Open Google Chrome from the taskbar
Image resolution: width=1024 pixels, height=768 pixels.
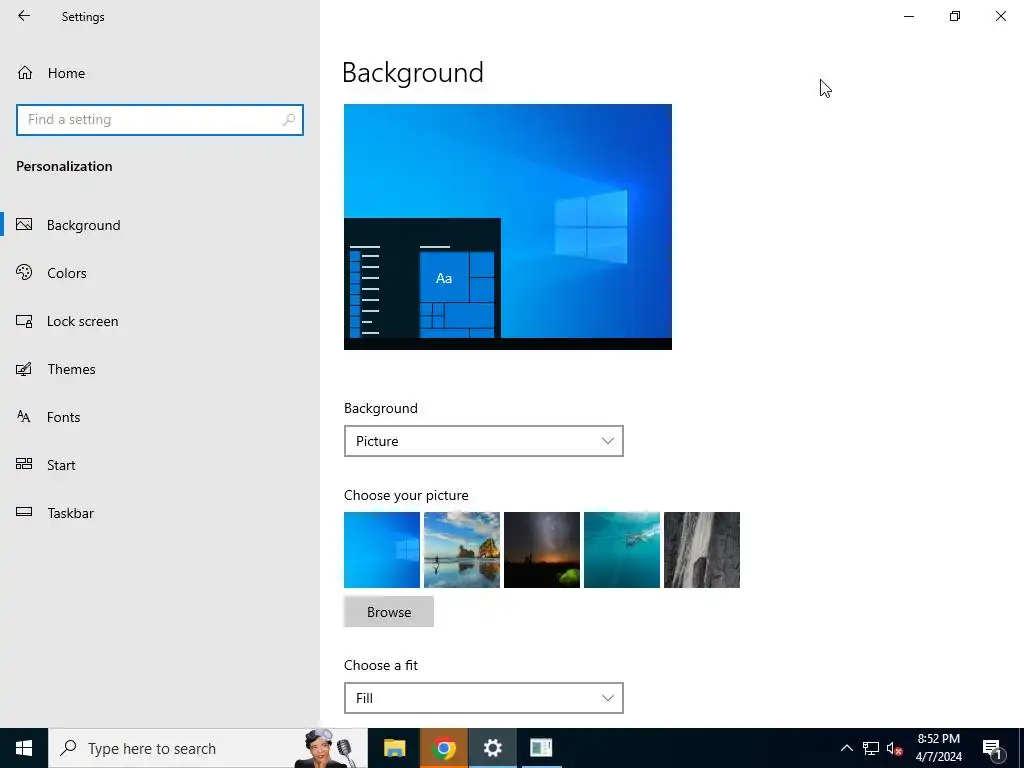tap(443, 748)
